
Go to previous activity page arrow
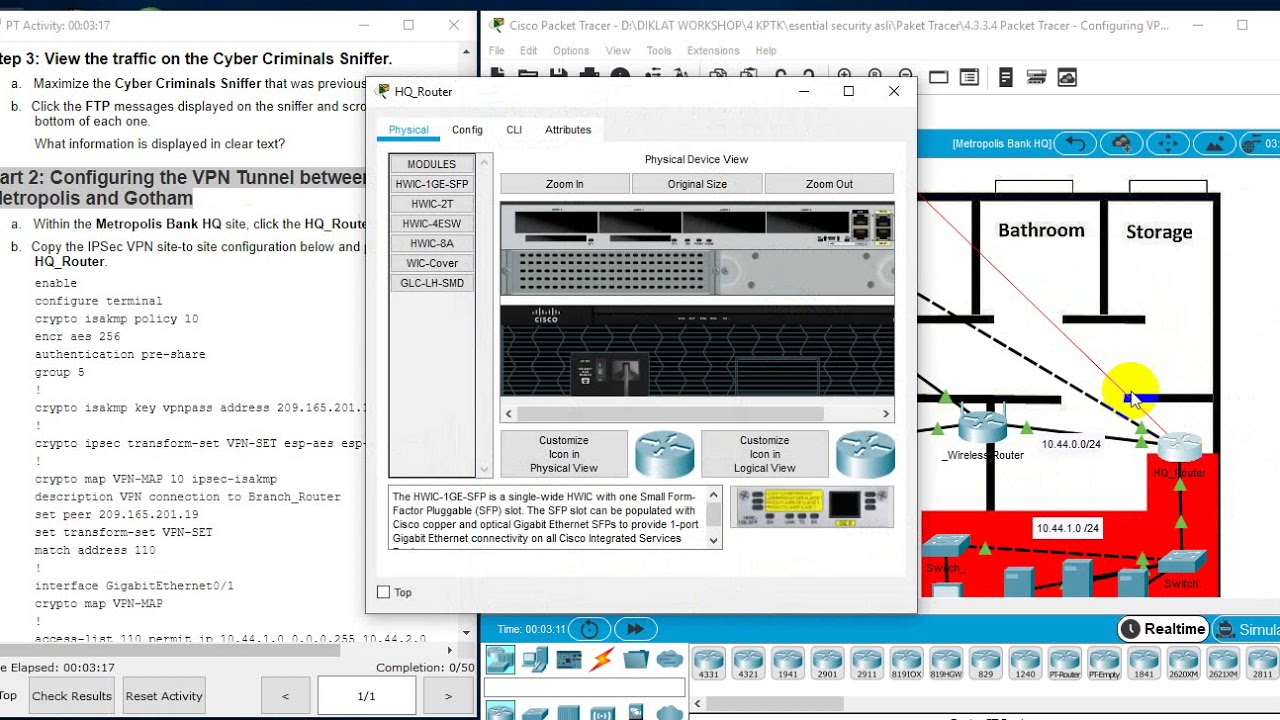click(285, 696)
